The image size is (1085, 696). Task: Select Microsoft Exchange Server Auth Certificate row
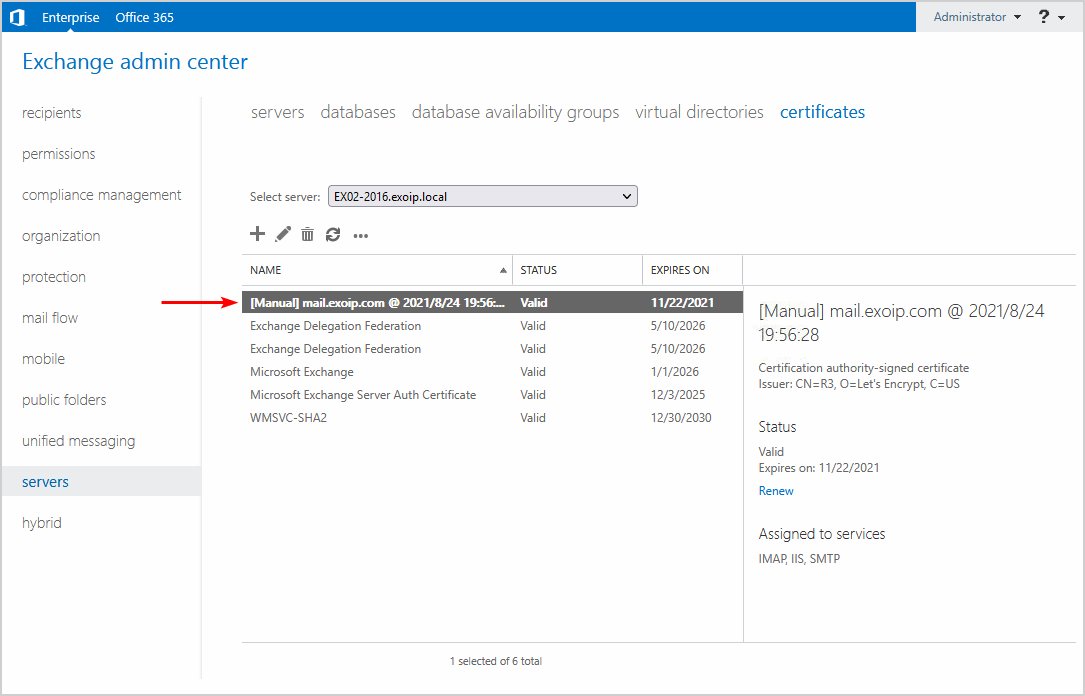coord(492,395)
